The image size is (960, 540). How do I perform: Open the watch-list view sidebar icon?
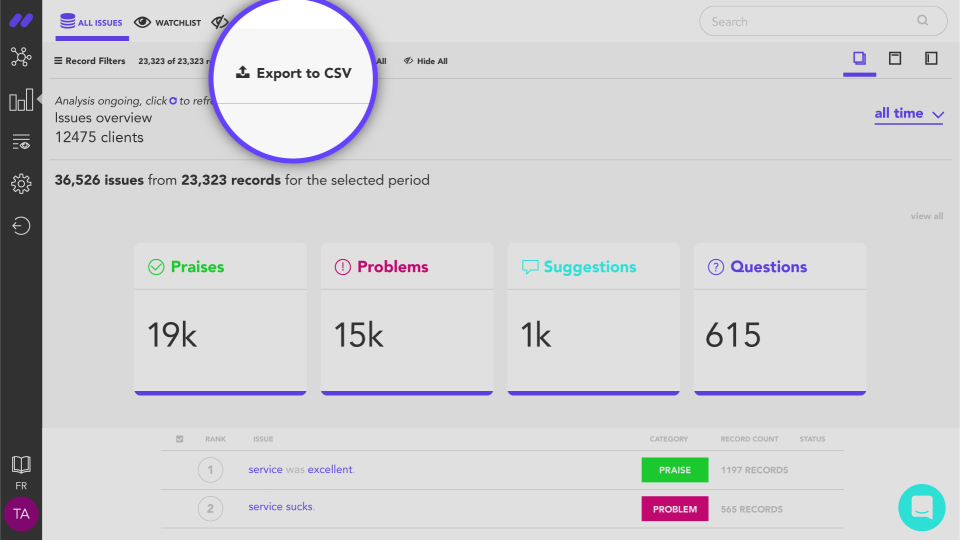(x=21, y=142)
